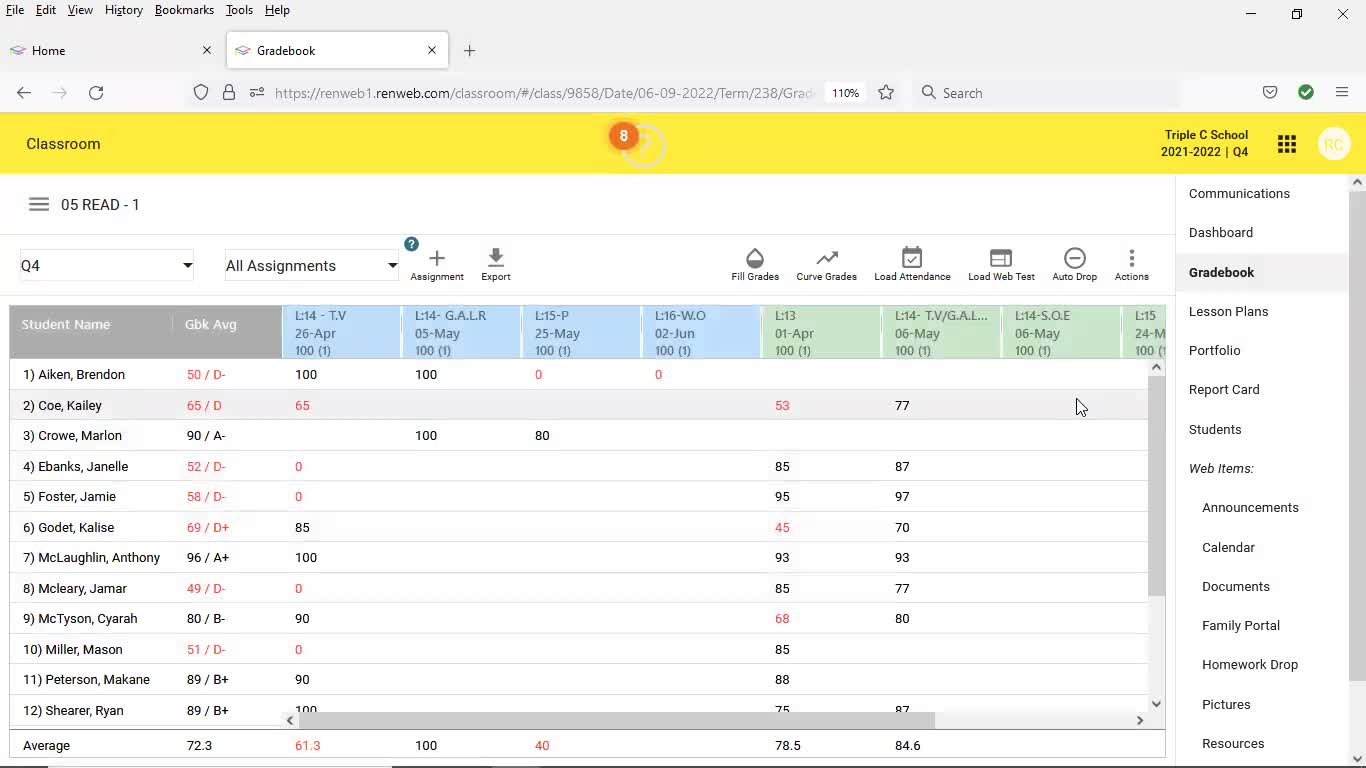This screenshot has width=1366, height=768.
Task: Reload the page with the refresh icon
Action: [x=96, y=93]
